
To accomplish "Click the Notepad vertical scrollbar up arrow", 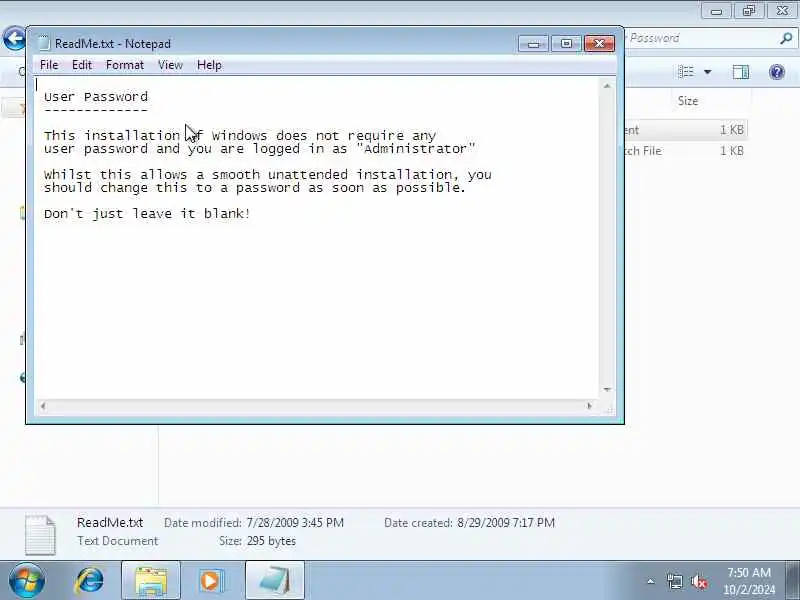I will 607,86.
